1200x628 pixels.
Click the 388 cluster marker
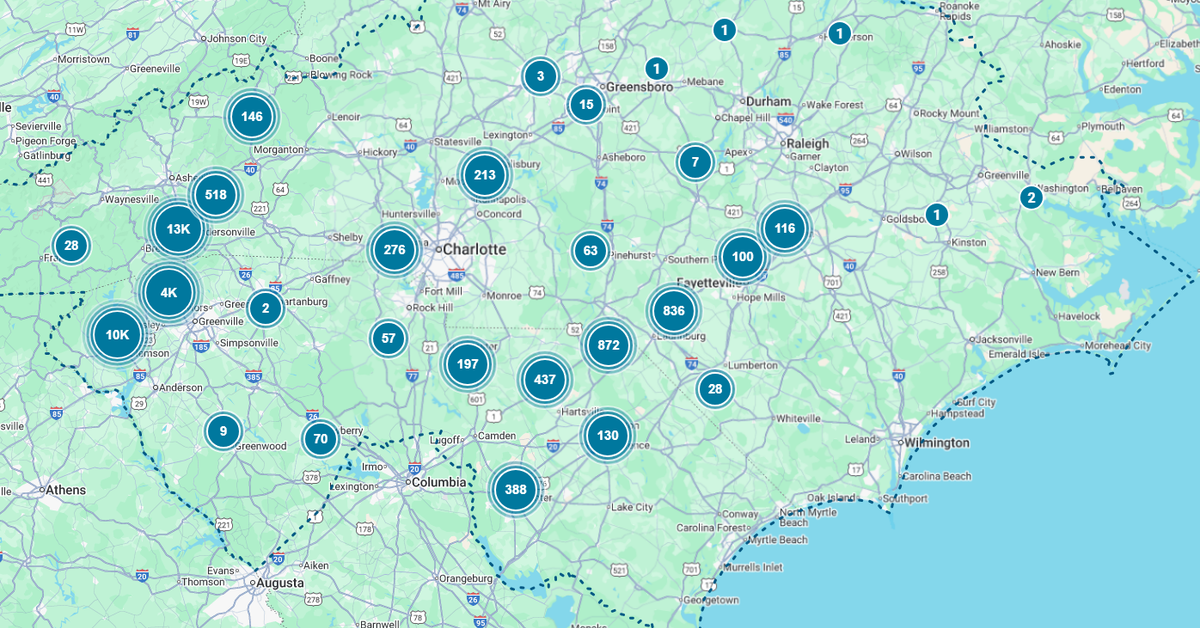(x=516, y=490)
